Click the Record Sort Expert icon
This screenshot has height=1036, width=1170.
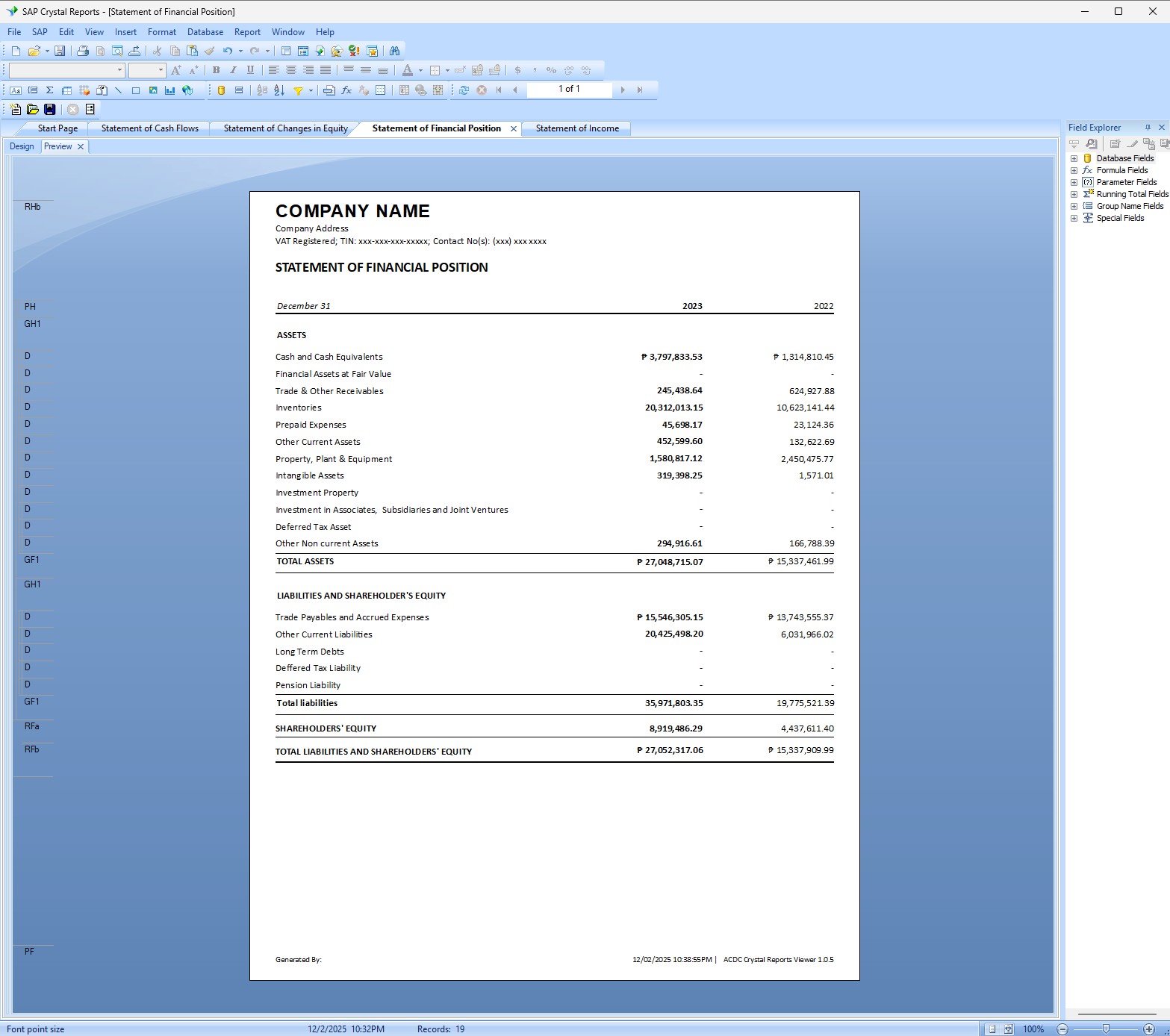point(279,90)
